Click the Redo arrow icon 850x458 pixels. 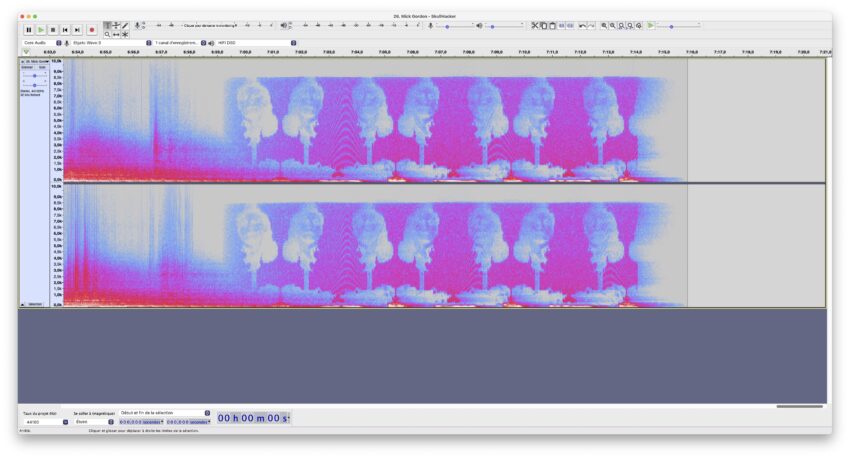(x=591, y=25)
